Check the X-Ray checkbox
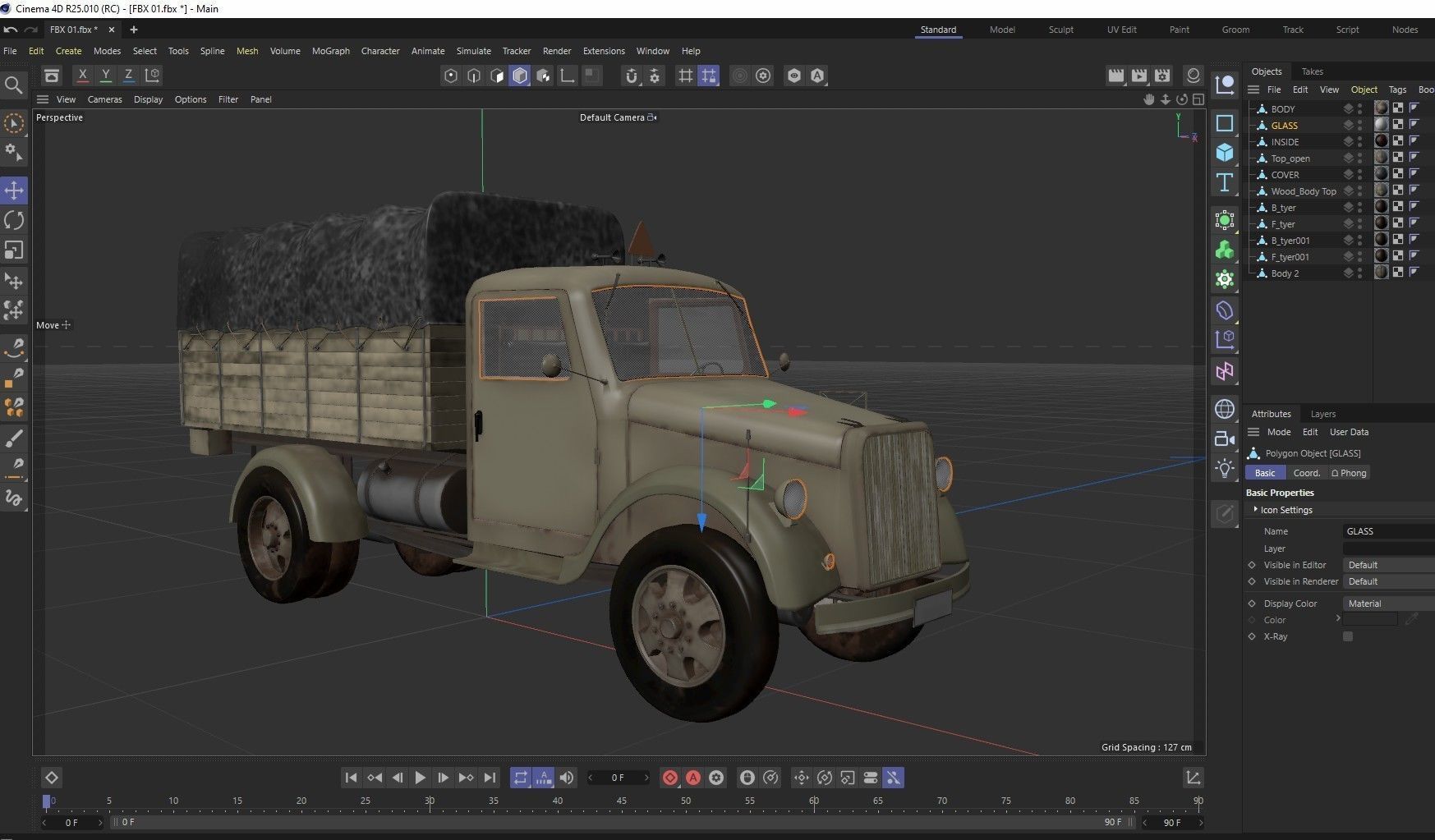Viewport: 1435px width, 840px height. coord(1348,636)
